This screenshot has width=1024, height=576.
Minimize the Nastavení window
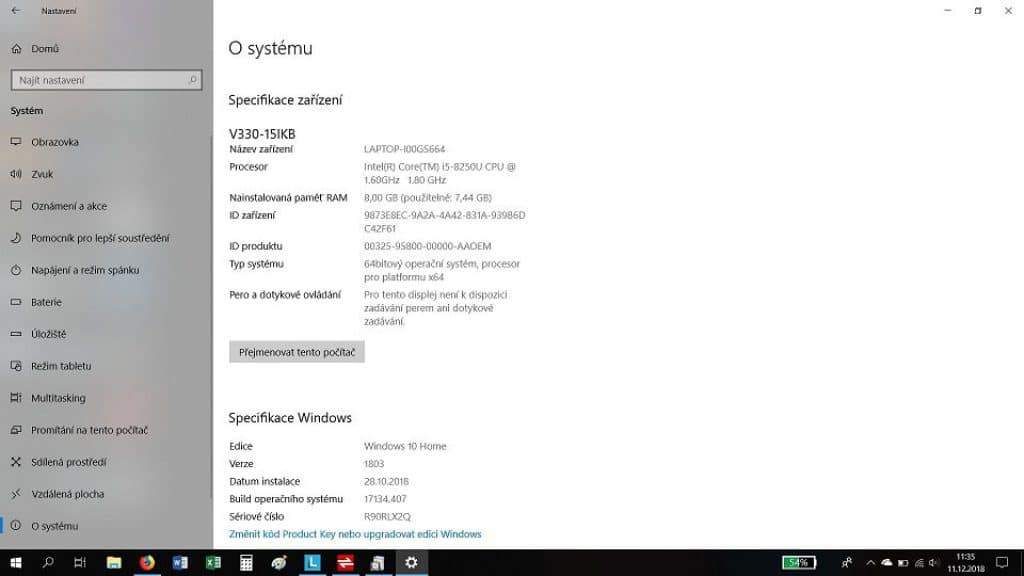(x=948, y=10)
